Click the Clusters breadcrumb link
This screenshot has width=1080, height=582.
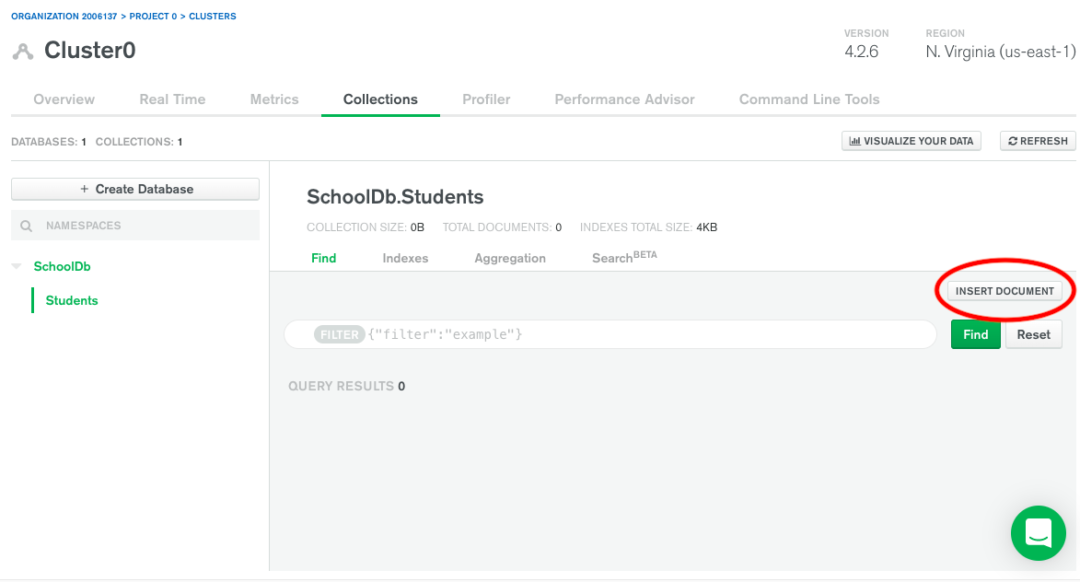213,17
